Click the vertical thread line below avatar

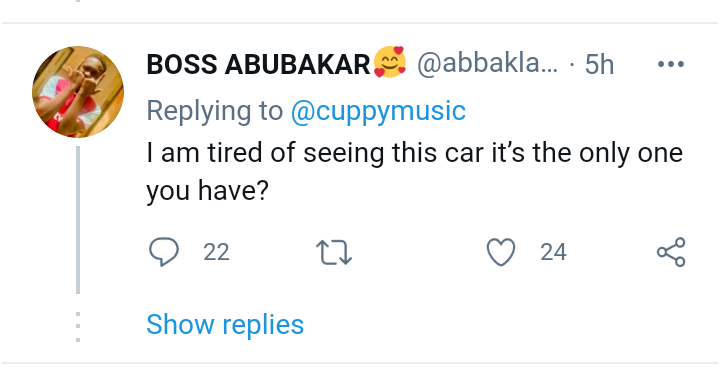tap(78, 220)
